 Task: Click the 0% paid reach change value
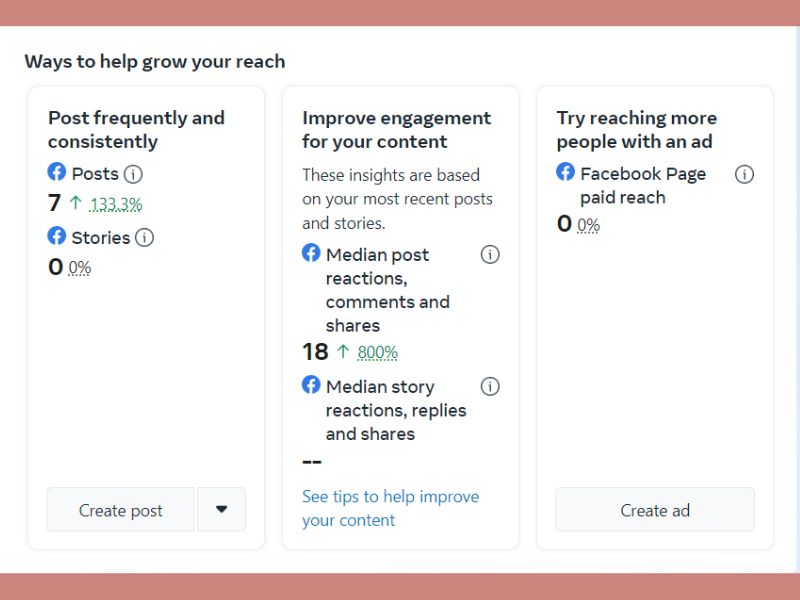pyautogui.click(x=588, y=226)
